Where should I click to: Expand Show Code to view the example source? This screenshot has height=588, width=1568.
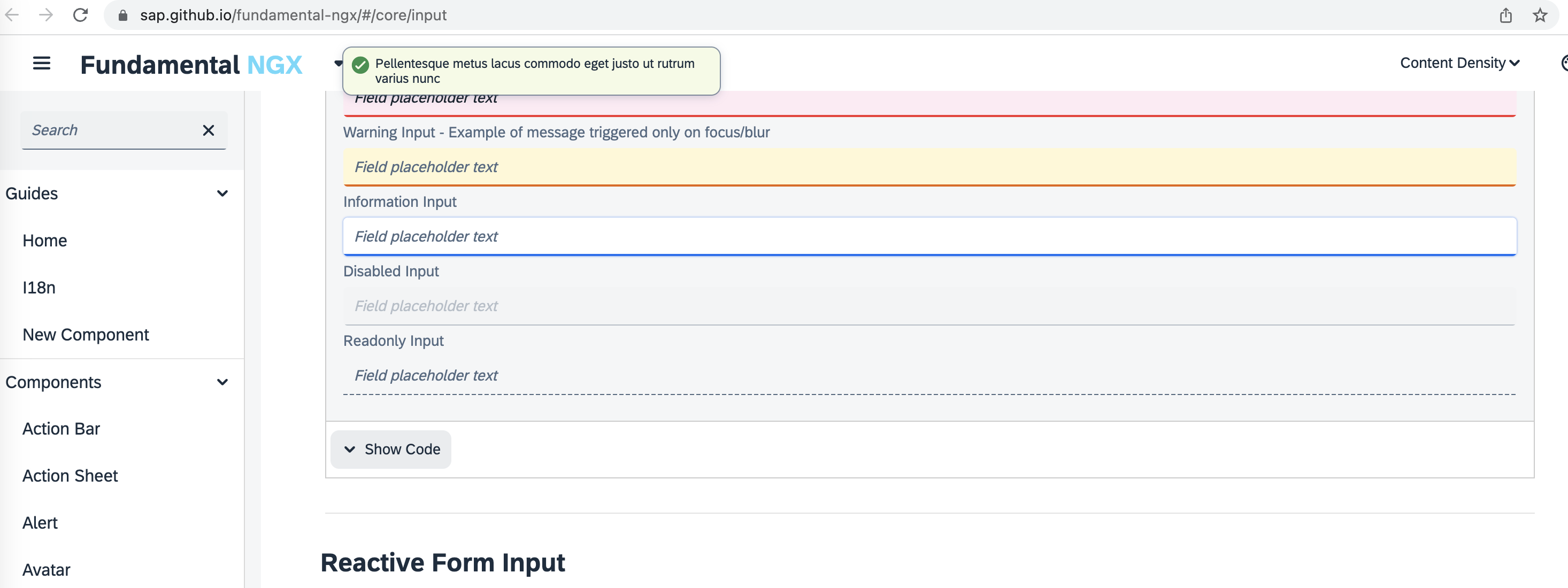click(x=390, y=449)
